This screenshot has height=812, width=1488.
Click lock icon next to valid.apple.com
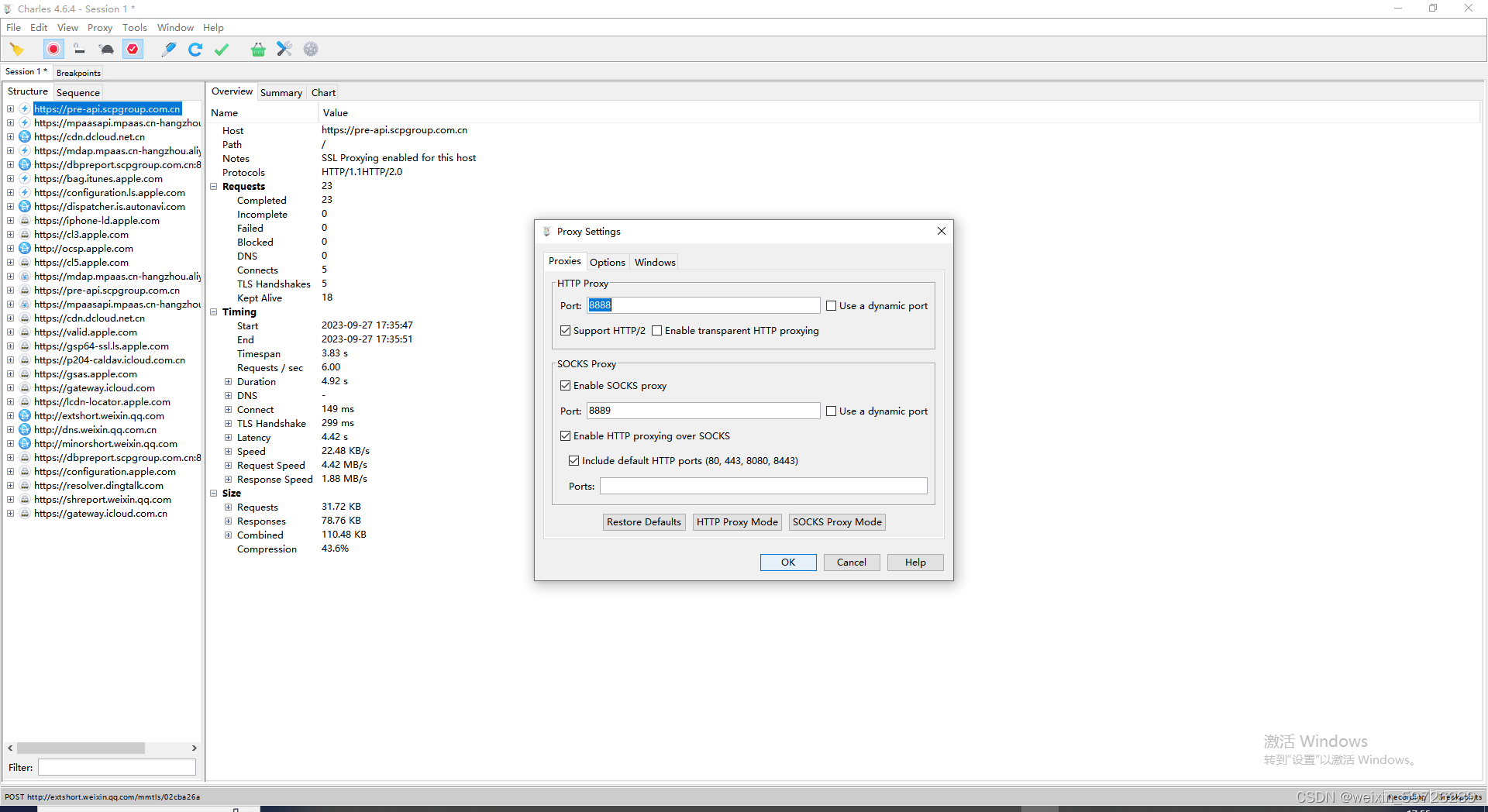[x=25, y=332]
